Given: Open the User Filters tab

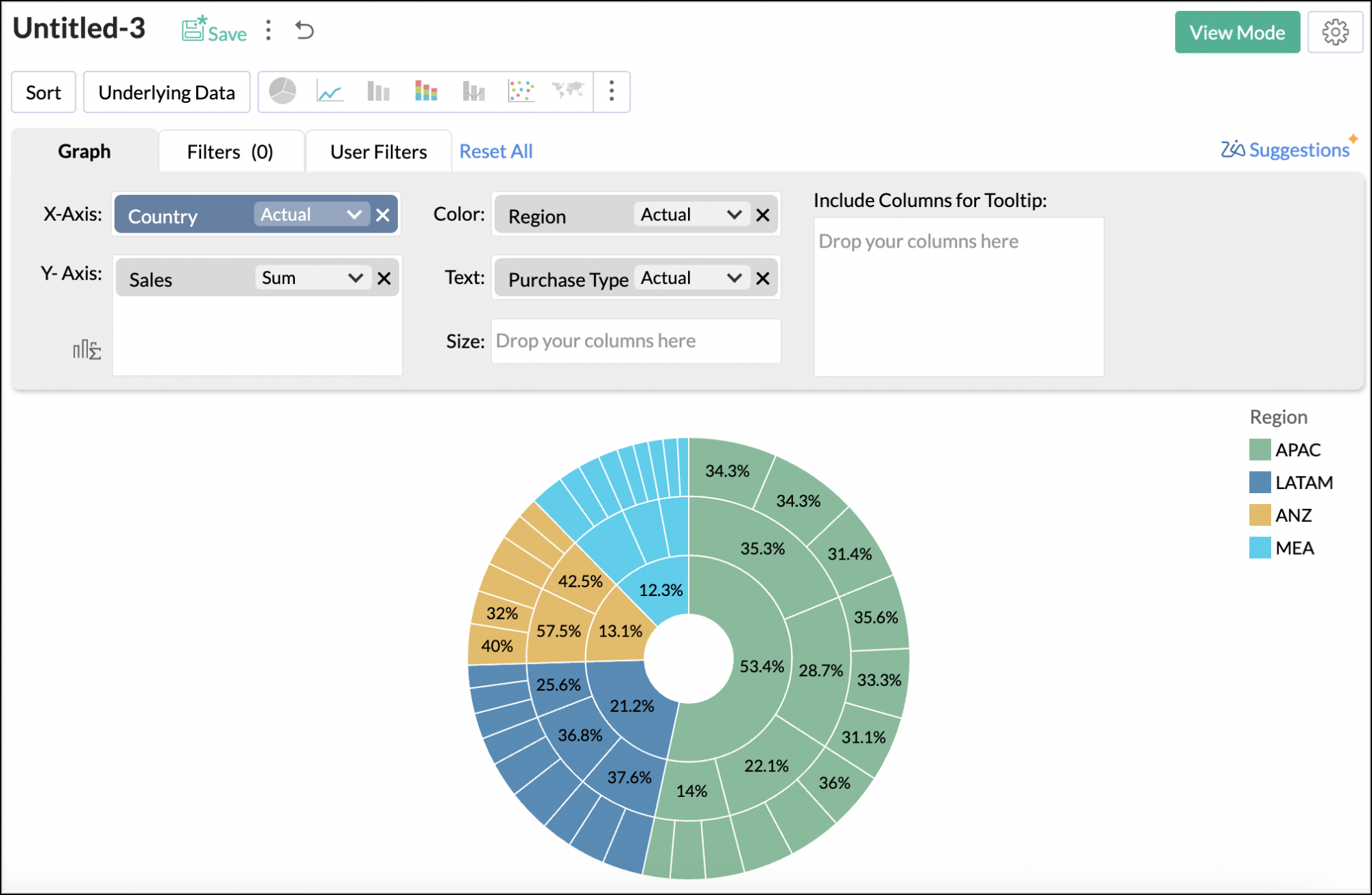Looking at the screenshot, I should pyautogui.click(x=377, y=151).
